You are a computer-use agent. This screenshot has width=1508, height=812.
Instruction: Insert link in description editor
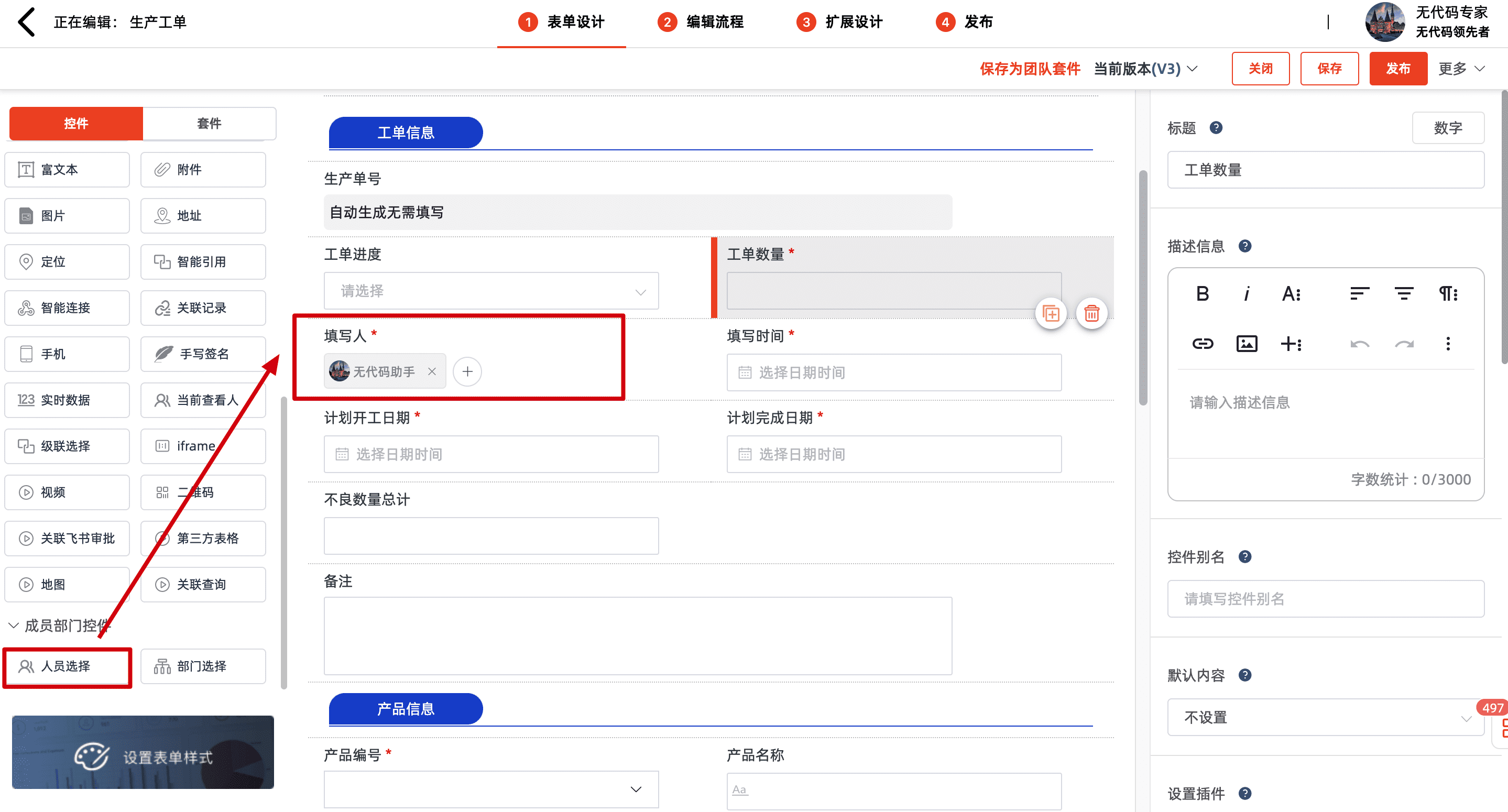(x=1202, y=344)
